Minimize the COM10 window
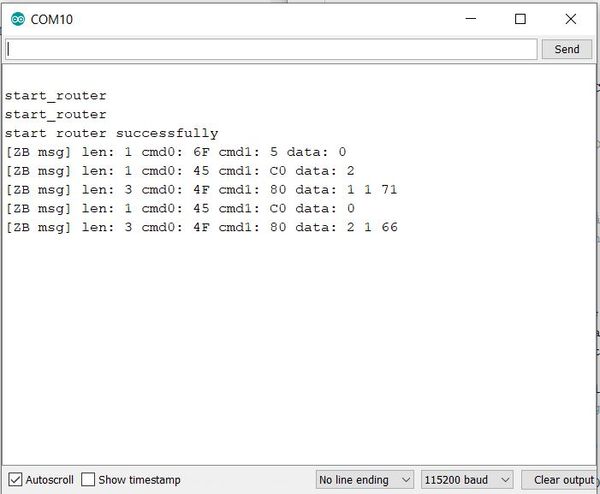The image size is (600, 494). [x=471, y=19]
